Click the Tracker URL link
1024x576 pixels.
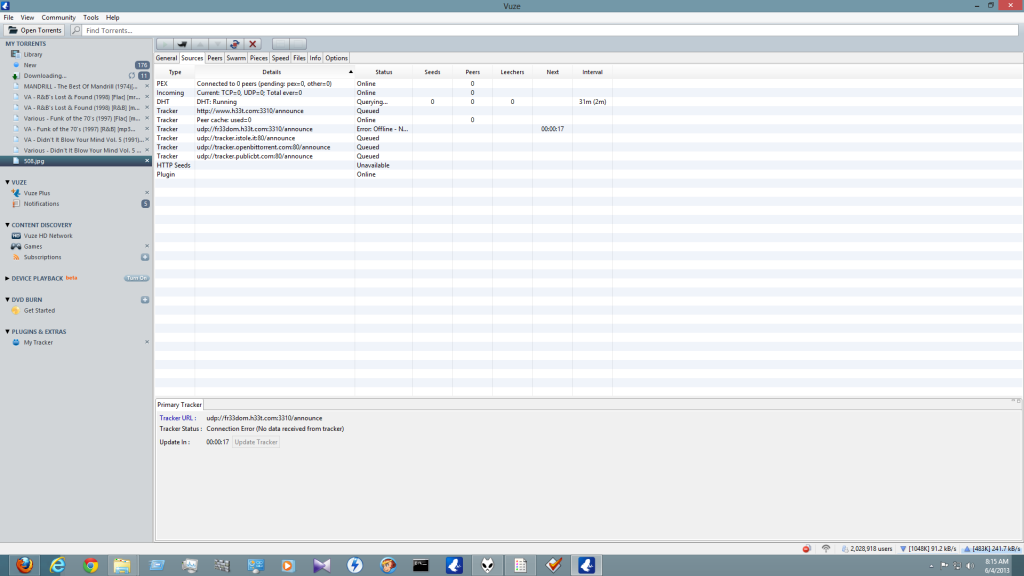click(176, 418)
